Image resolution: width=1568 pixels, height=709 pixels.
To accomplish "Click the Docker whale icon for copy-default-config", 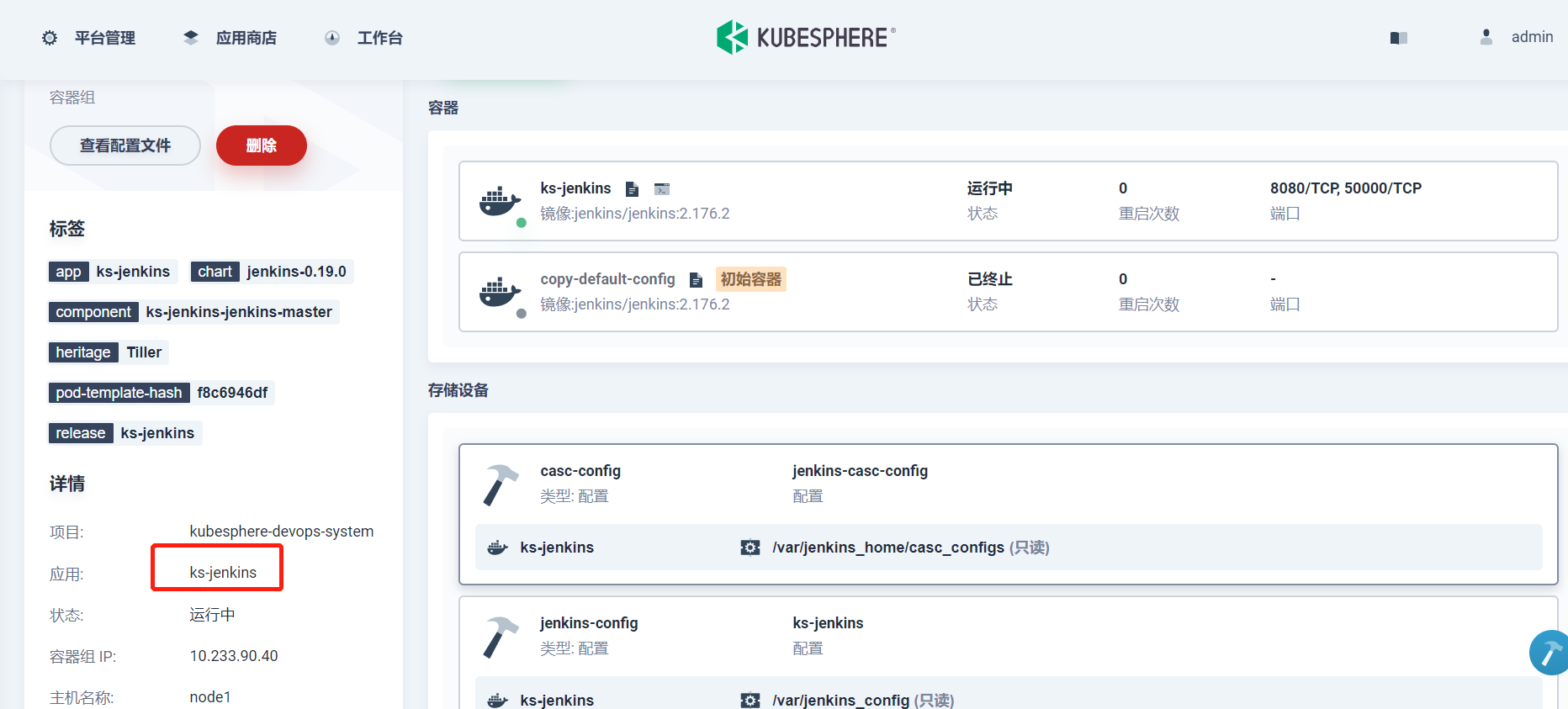I will (500, 293).
